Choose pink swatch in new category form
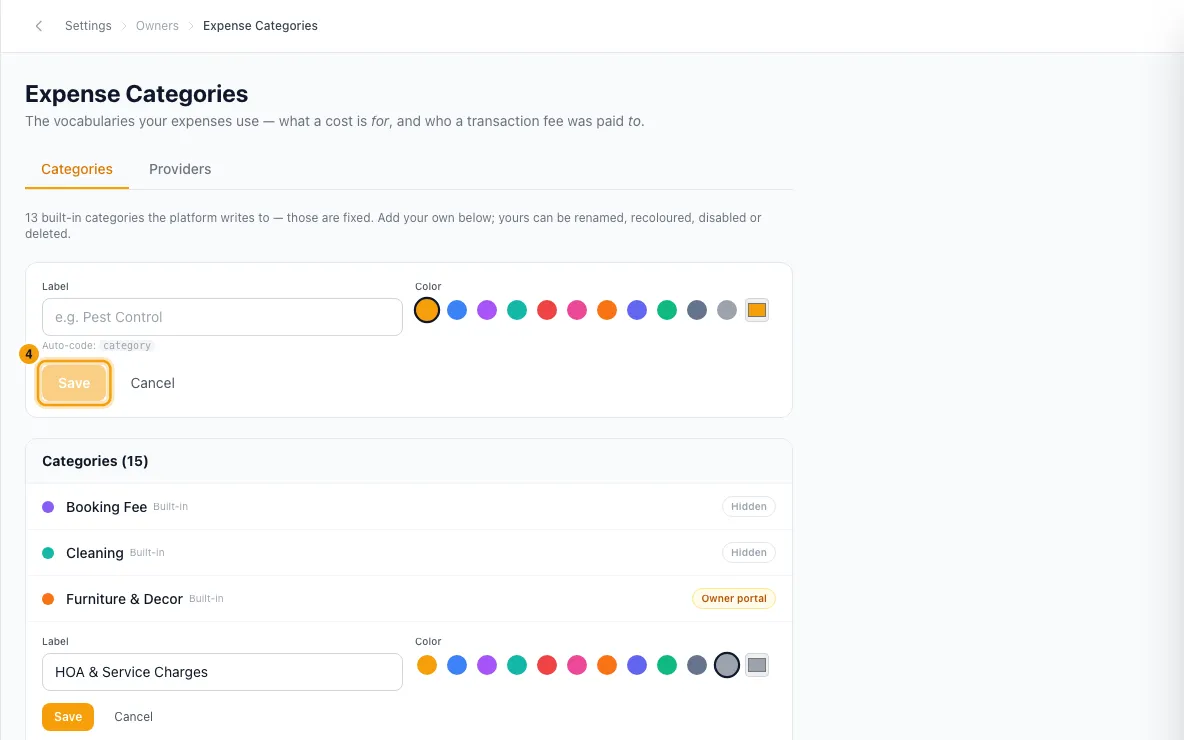Image resolution: width=1184 pixels, height=740 pixels. pos(577,310)
